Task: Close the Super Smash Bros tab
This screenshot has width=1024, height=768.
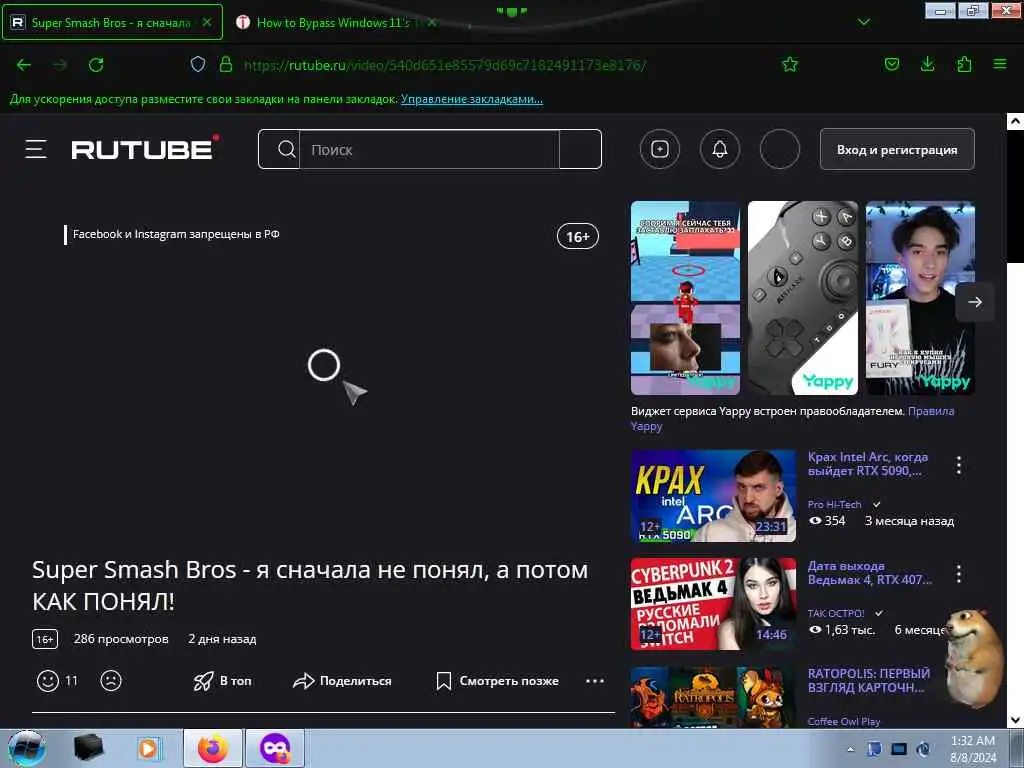Action: coord(206,22)
